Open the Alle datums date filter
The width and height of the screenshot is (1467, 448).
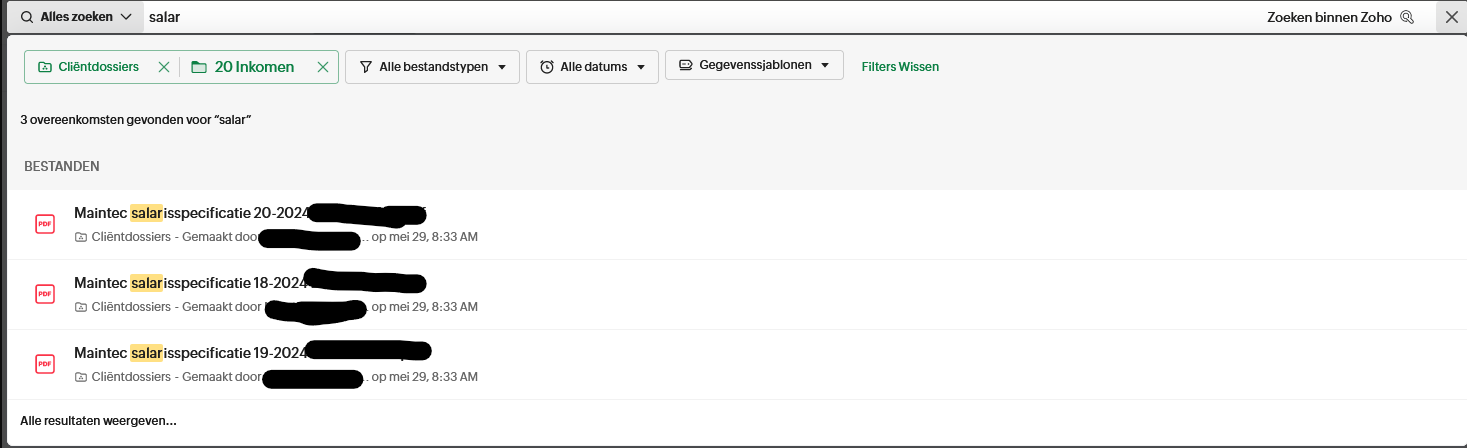coord(592,67)
